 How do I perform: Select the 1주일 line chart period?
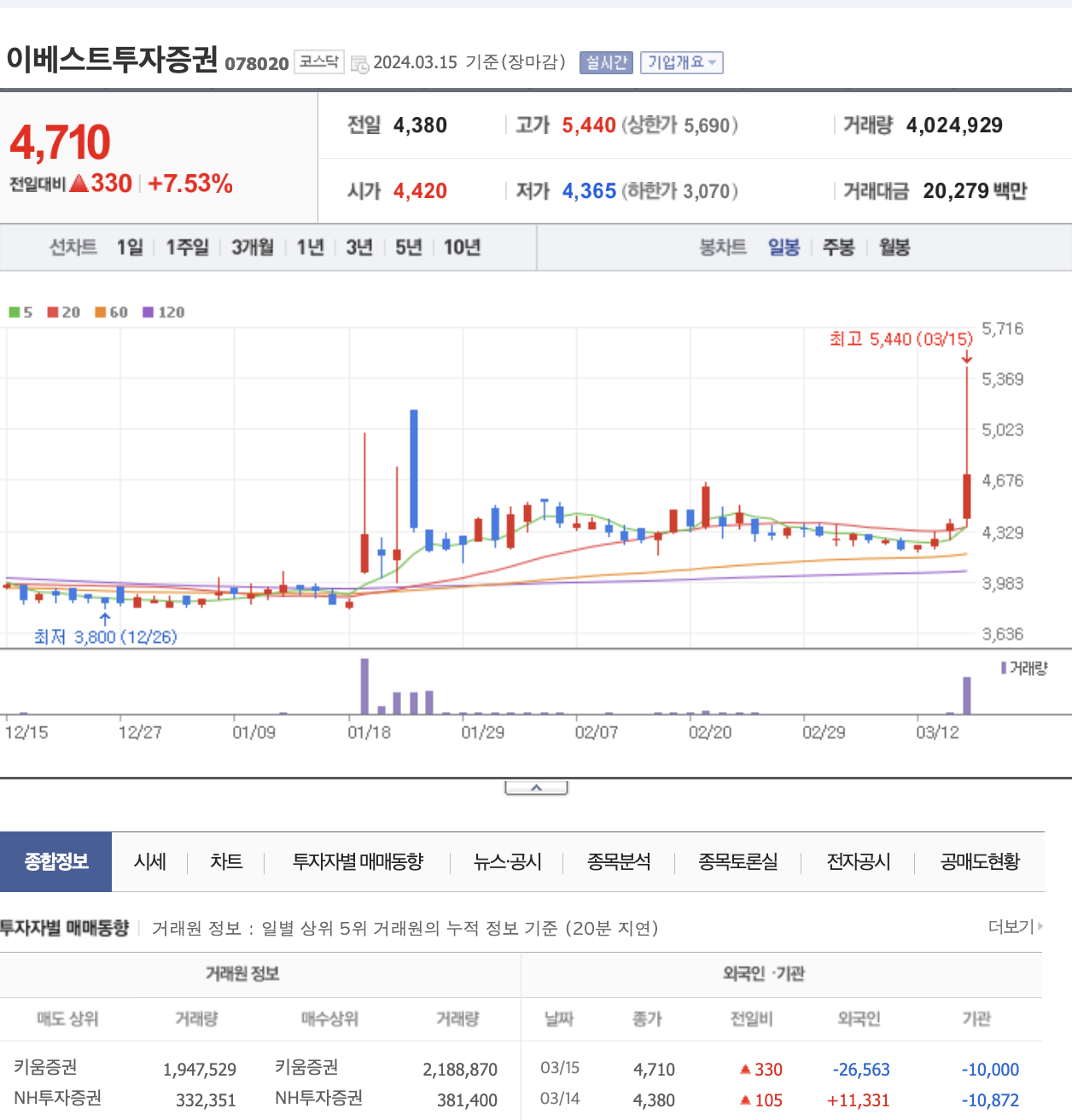pyautogui.click(x=188, y=248)
